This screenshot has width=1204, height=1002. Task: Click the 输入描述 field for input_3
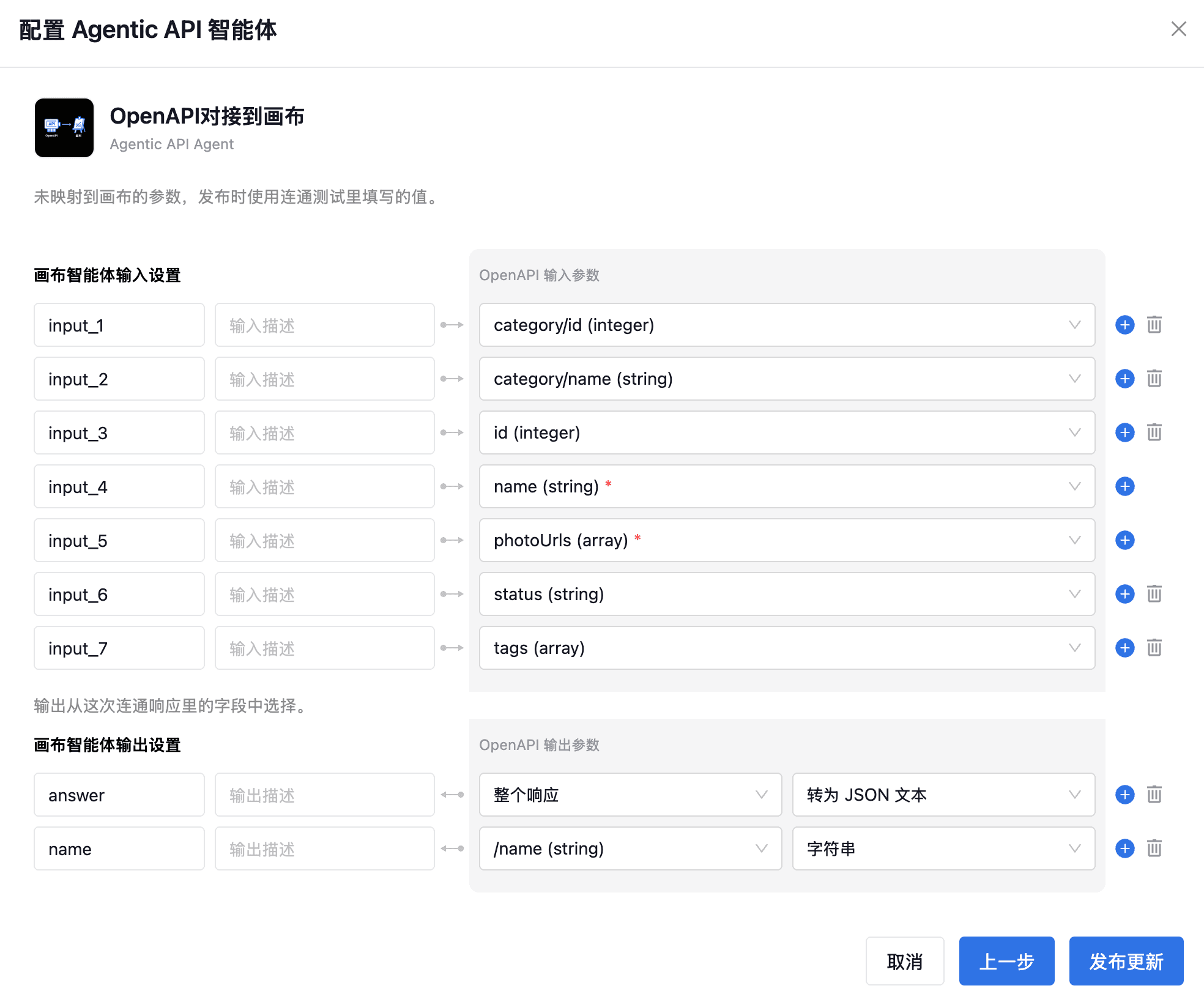(324, 432)
